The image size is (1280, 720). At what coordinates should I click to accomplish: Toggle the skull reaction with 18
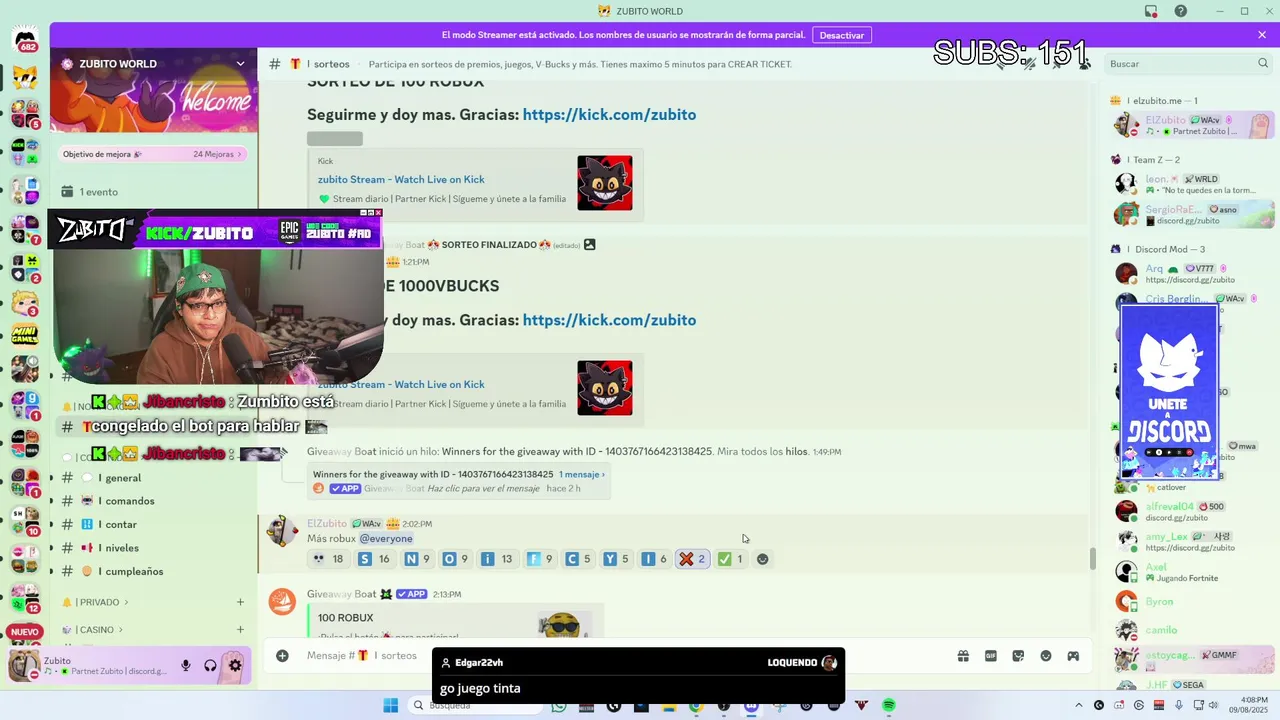pos(328,559)
